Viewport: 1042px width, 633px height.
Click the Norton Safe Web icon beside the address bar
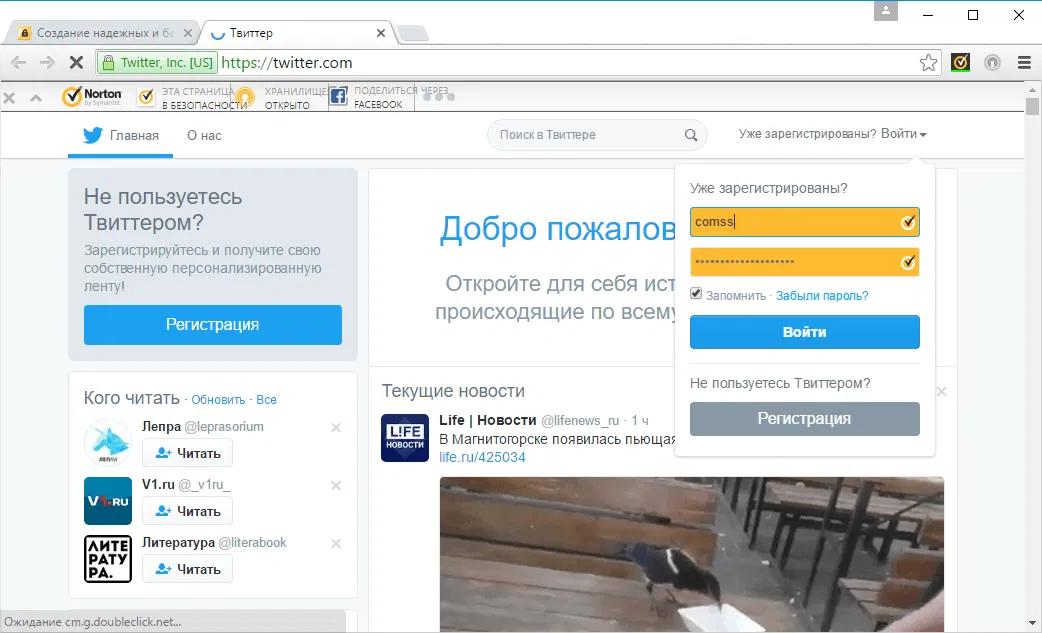pyautogui.click(x=961, y=62)
